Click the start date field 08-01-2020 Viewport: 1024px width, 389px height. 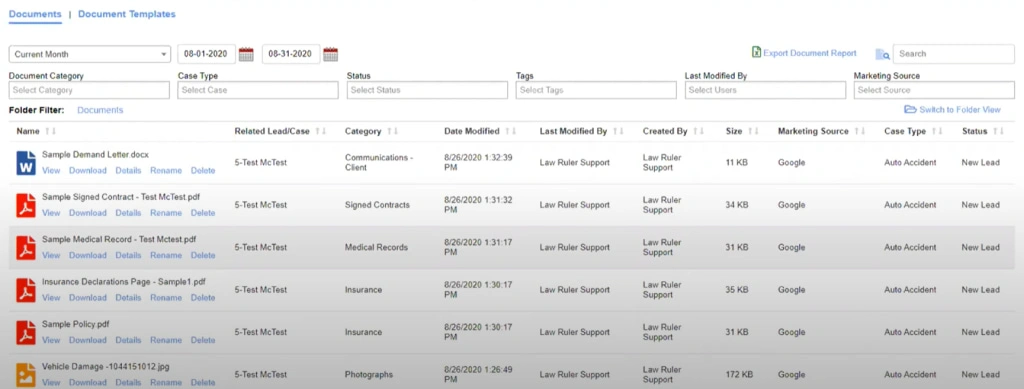point(206,54)
